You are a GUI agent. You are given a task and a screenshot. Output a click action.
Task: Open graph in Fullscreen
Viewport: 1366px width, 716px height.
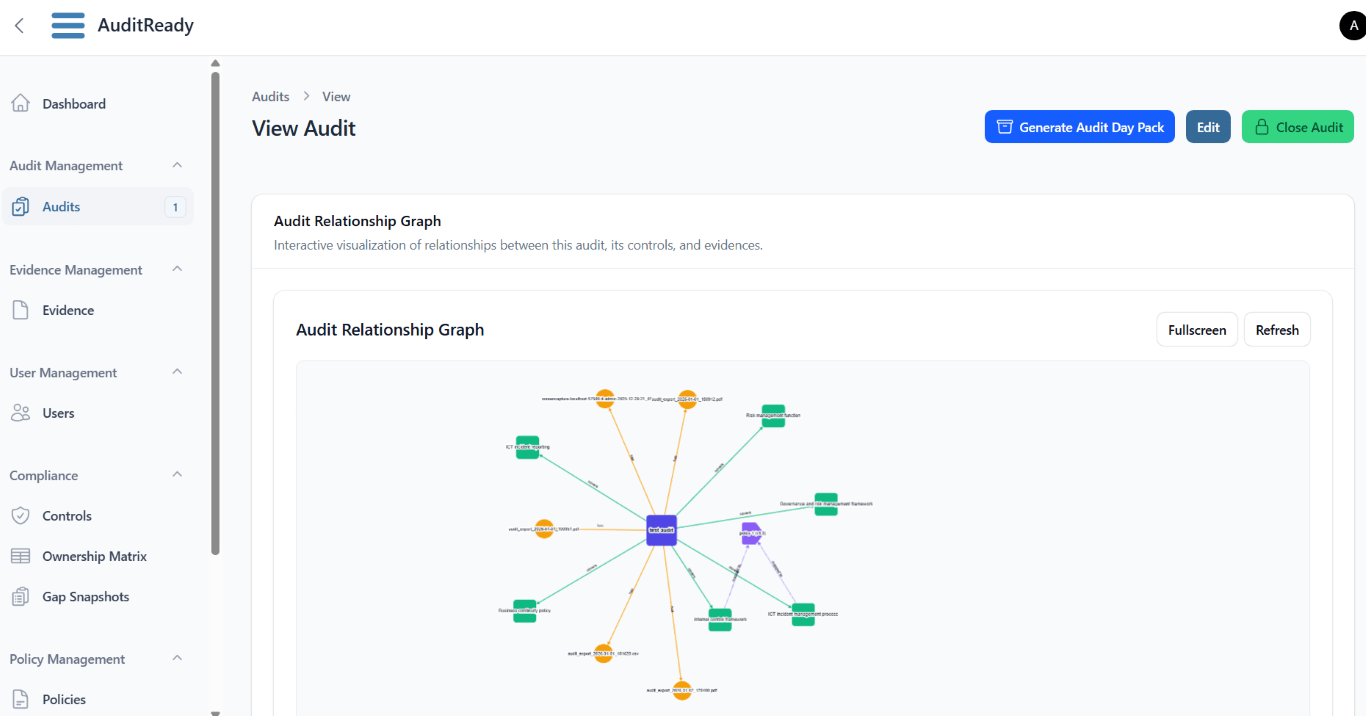(x=1196, y=330)
